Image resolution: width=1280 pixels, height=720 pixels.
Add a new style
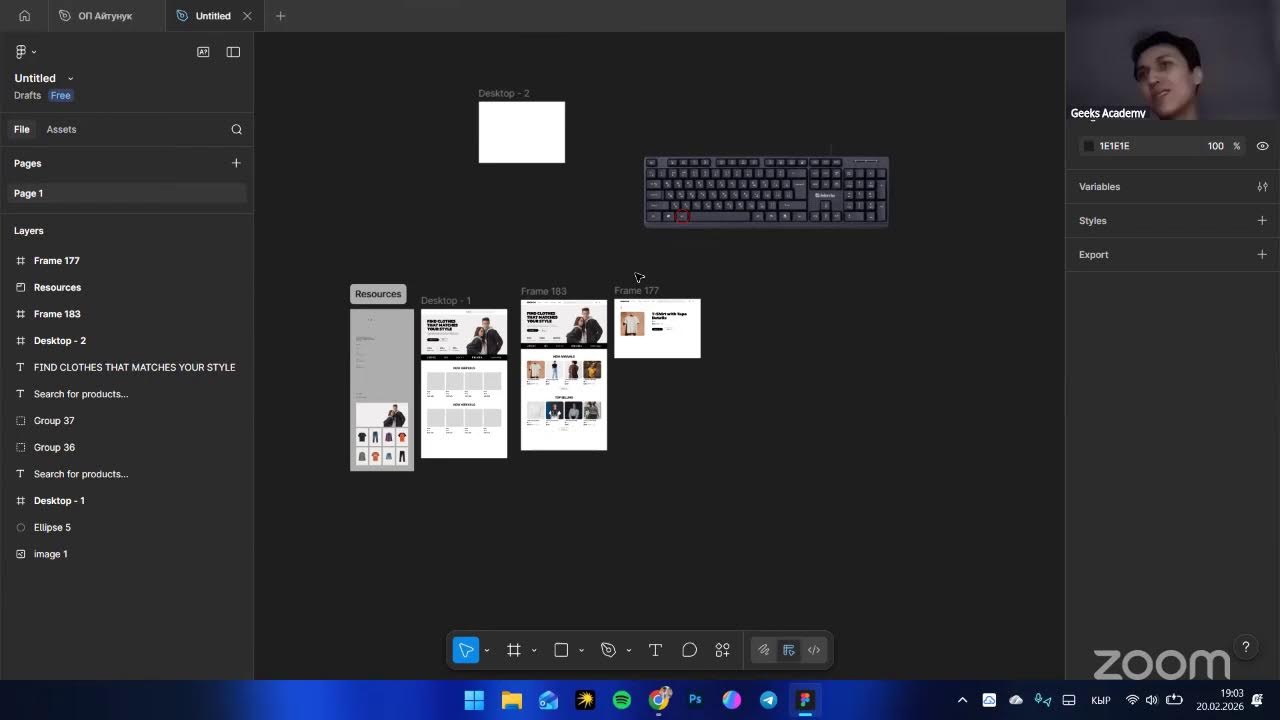tap(1262, 221)
